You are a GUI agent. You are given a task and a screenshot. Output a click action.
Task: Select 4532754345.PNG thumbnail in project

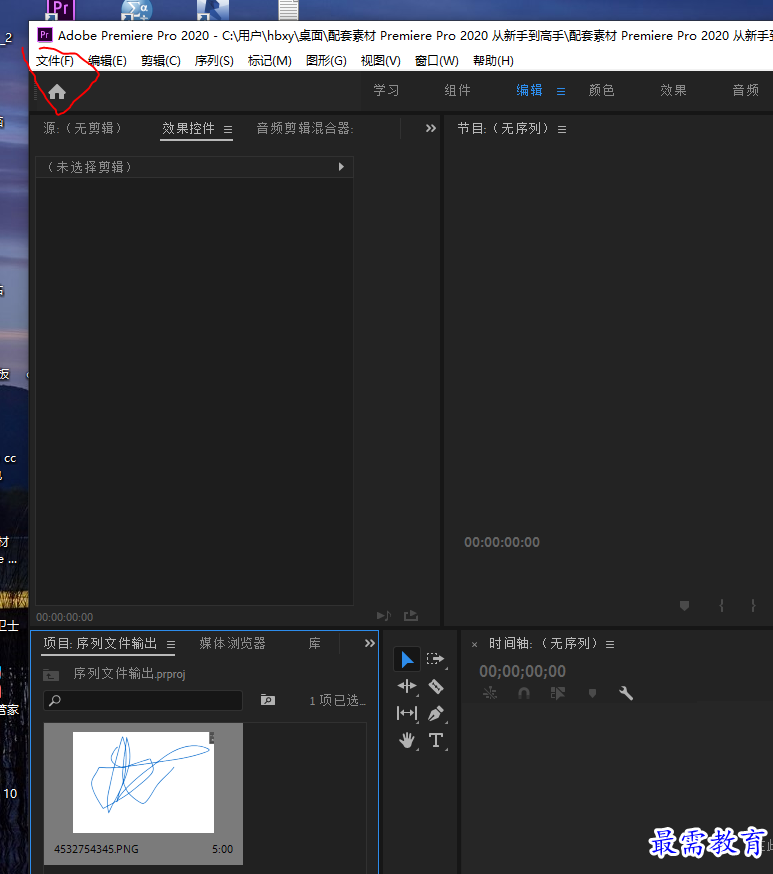pos(143,782)
